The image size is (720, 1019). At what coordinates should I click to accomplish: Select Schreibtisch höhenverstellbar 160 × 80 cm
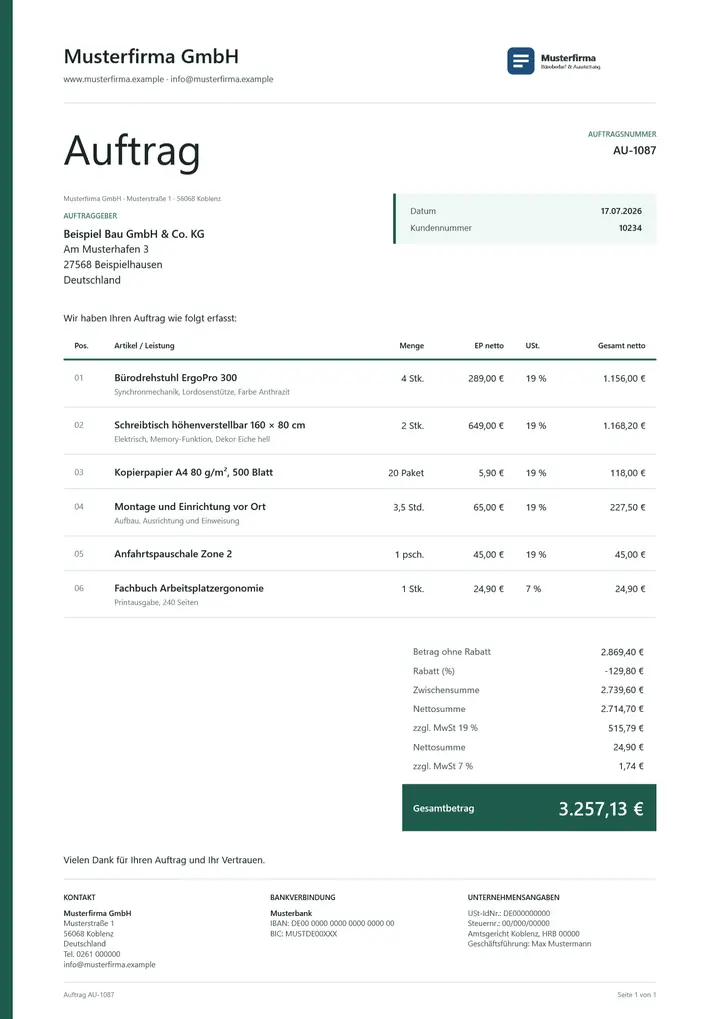tap(210, 425)
